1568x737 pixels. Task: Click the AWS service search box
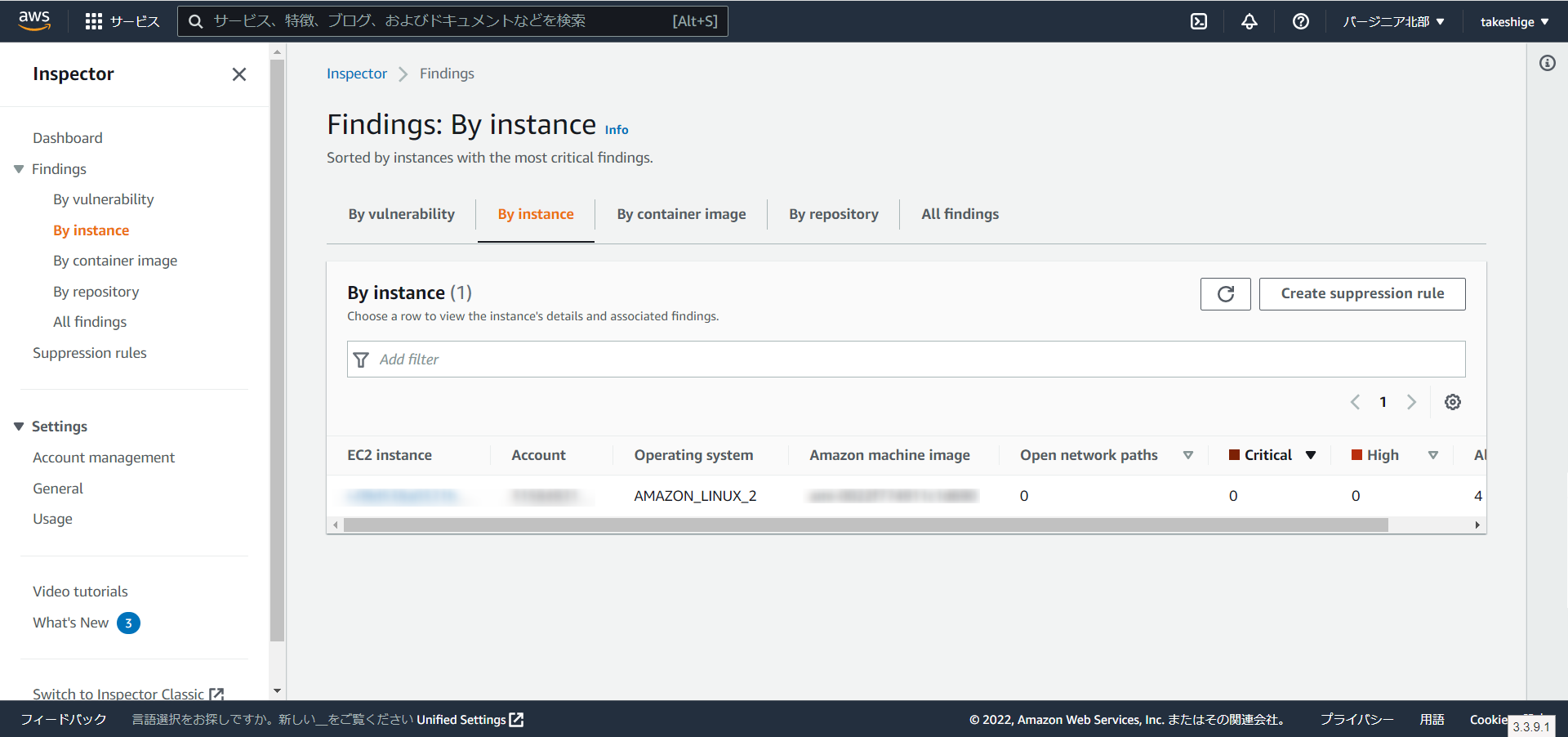(x=452, y=21)
